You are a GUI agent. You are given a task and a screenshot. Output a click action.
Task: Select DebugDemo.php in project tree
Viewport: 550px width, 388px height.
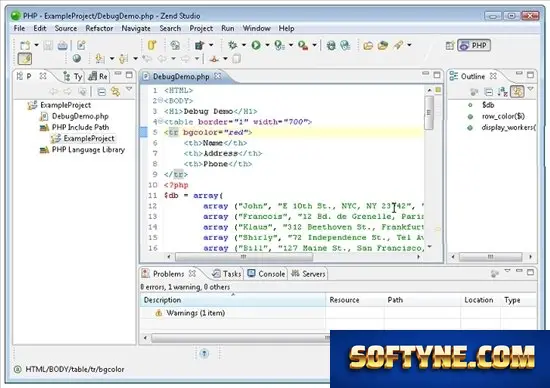(80, 116)
